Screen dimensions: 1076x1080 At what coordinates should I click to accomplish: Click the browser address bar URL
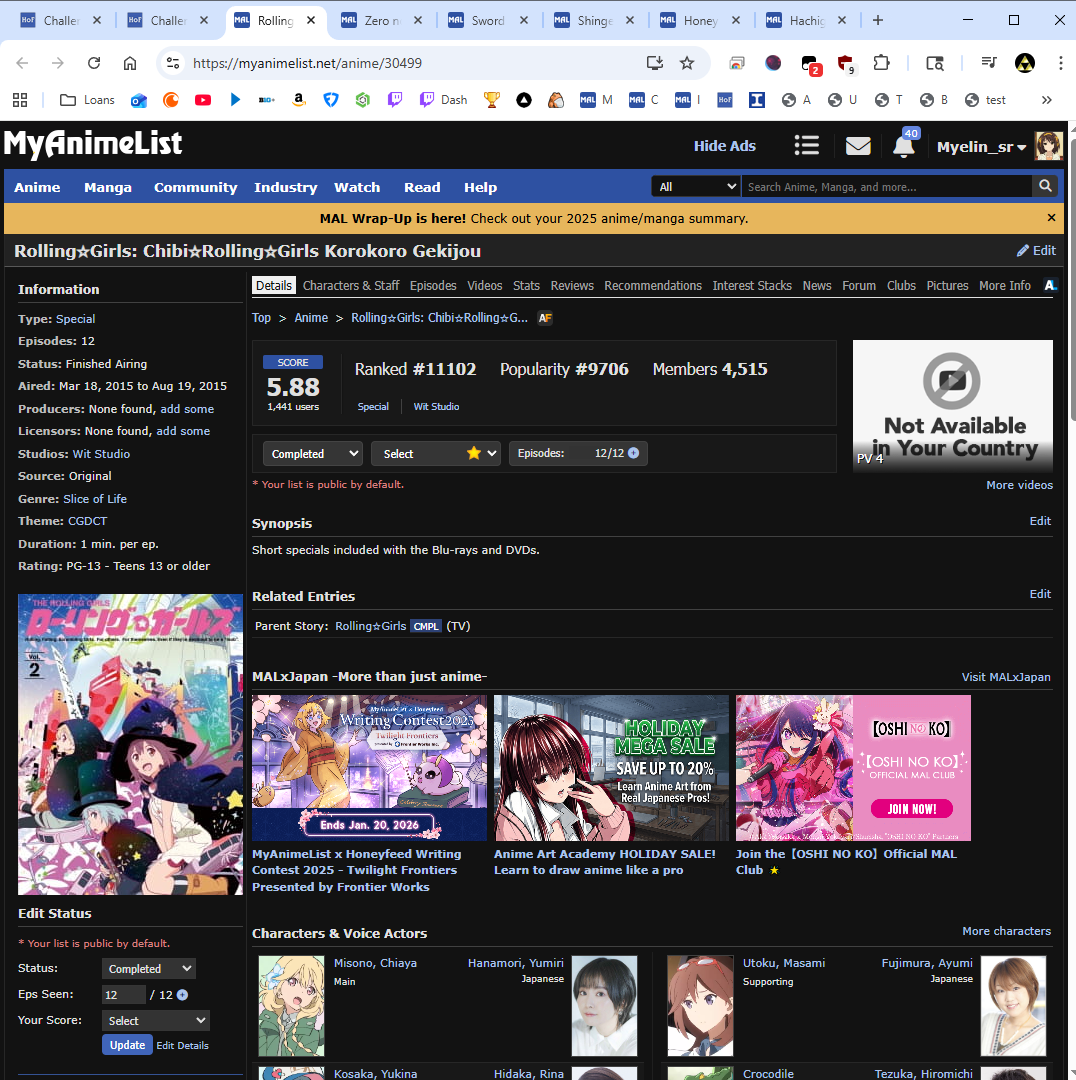tap(307, 63)
